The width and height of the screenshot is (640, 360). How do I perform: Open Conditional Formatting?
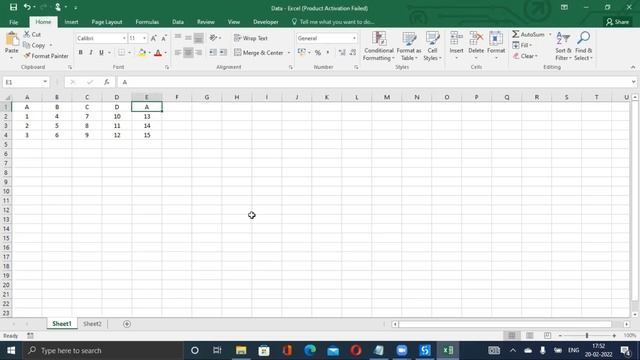[x=379, y=46]
